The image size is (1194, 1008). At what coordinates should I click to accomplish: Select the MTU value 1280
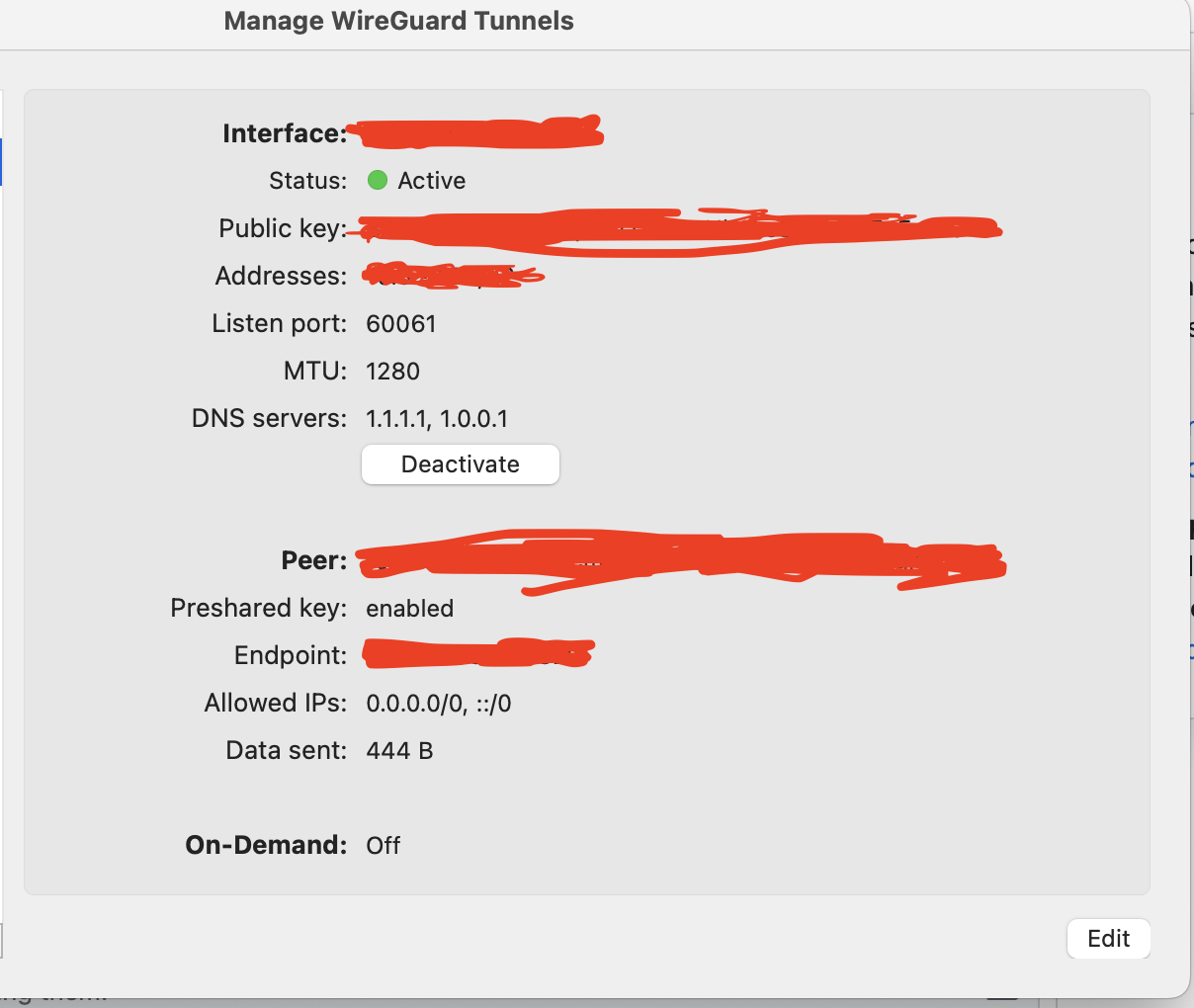[392, 371]
